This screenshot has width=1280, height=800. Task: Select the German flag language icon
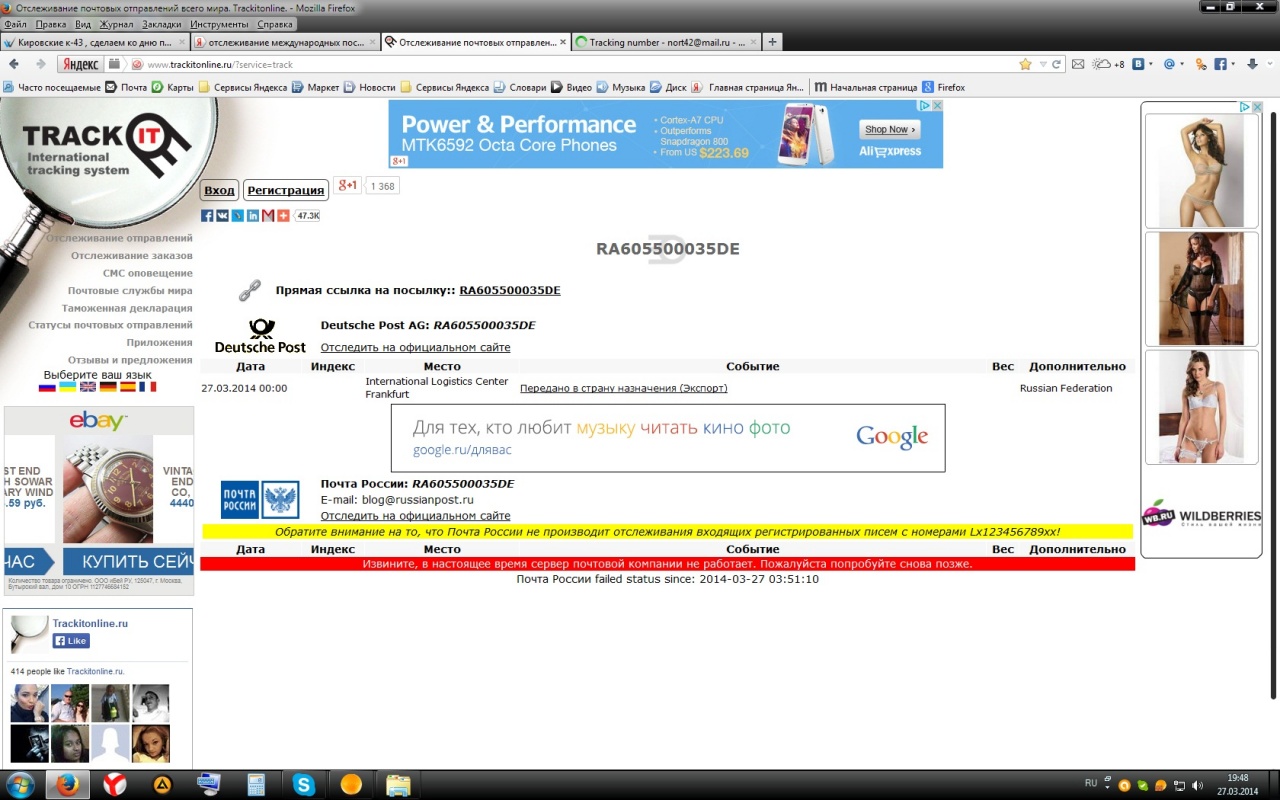click(108, 387)
